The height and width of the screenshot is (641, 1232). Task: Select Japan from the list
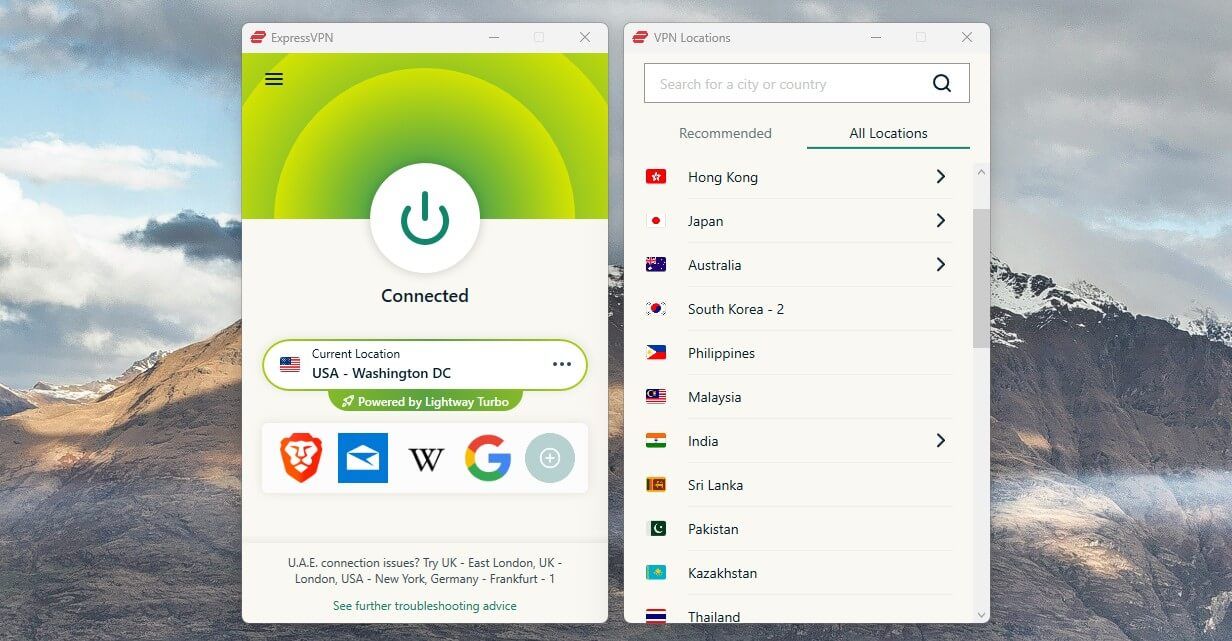click(x=706, y=221)
